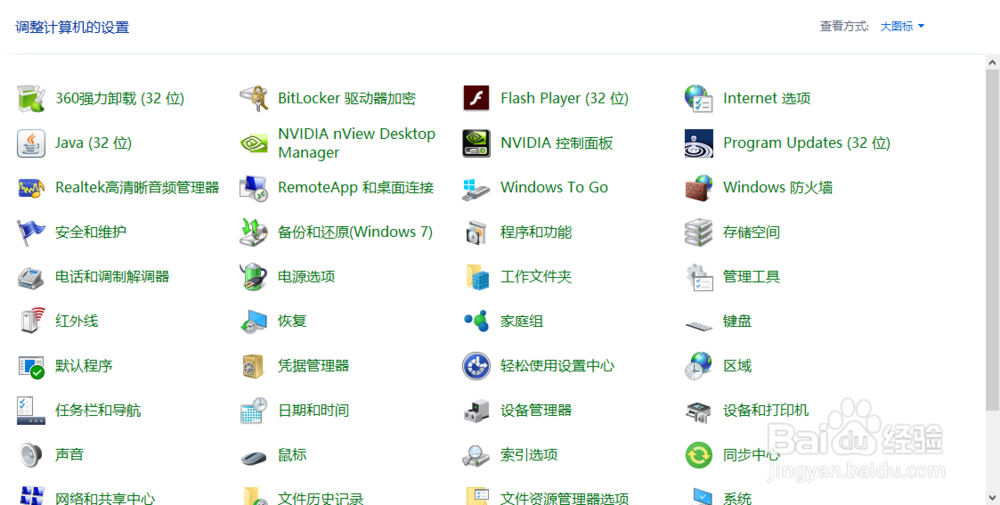Click the 文件资源管理器选项 text link
Screen dimensions: 1000x505
[x=564, y=499]
